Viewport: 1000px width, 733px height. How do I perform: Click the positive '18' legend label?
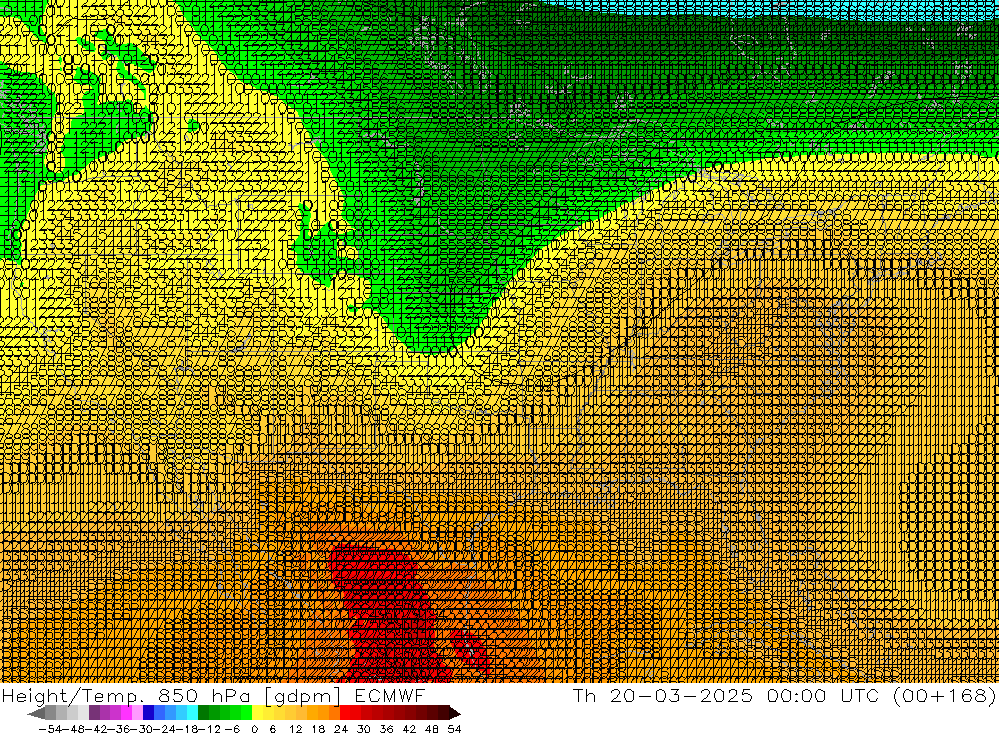tap(318, 729)
